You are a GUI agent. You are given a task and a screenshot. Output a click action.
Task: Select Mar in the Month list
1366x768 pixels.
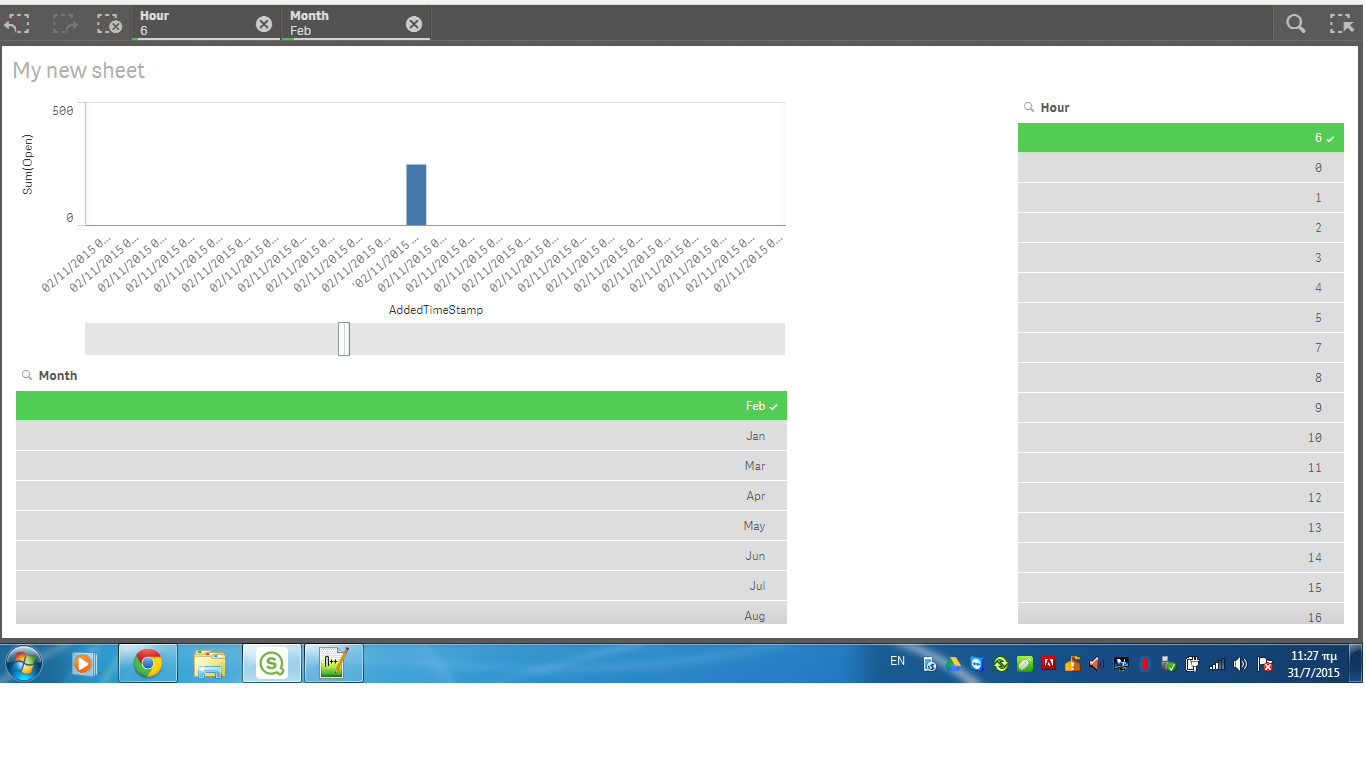pyautogui.click(x=401, y=466)
